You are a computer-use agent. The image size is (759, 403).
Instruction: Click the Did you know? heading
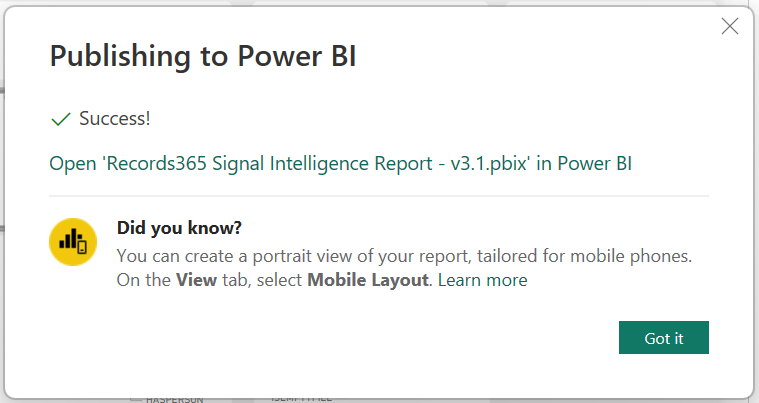[x=179, y=227]
